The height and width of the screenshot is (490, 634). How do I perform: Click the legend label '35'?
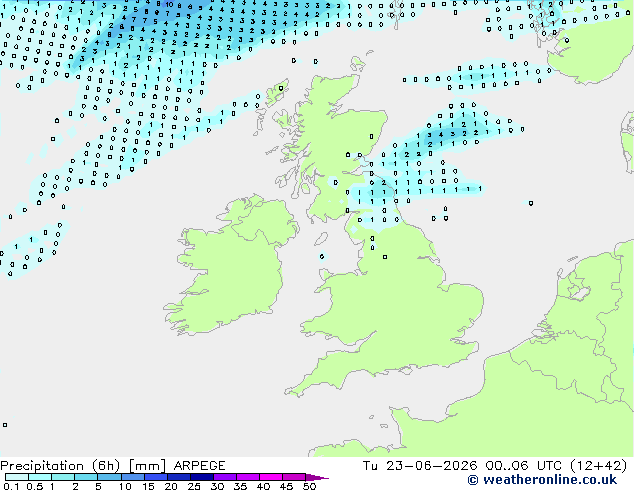pos(240,486)
